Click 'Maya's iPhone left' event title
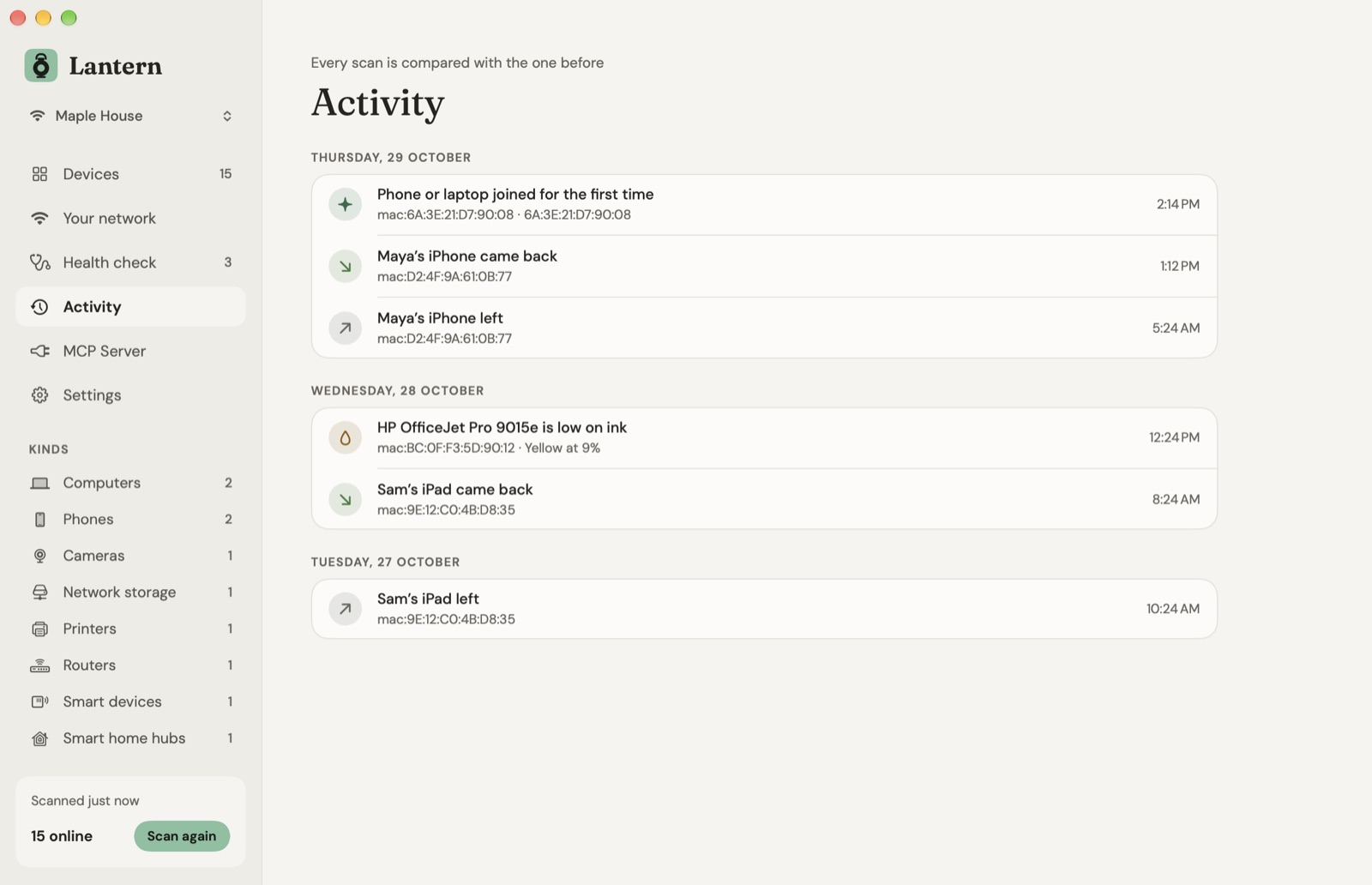 pos(440,318)
